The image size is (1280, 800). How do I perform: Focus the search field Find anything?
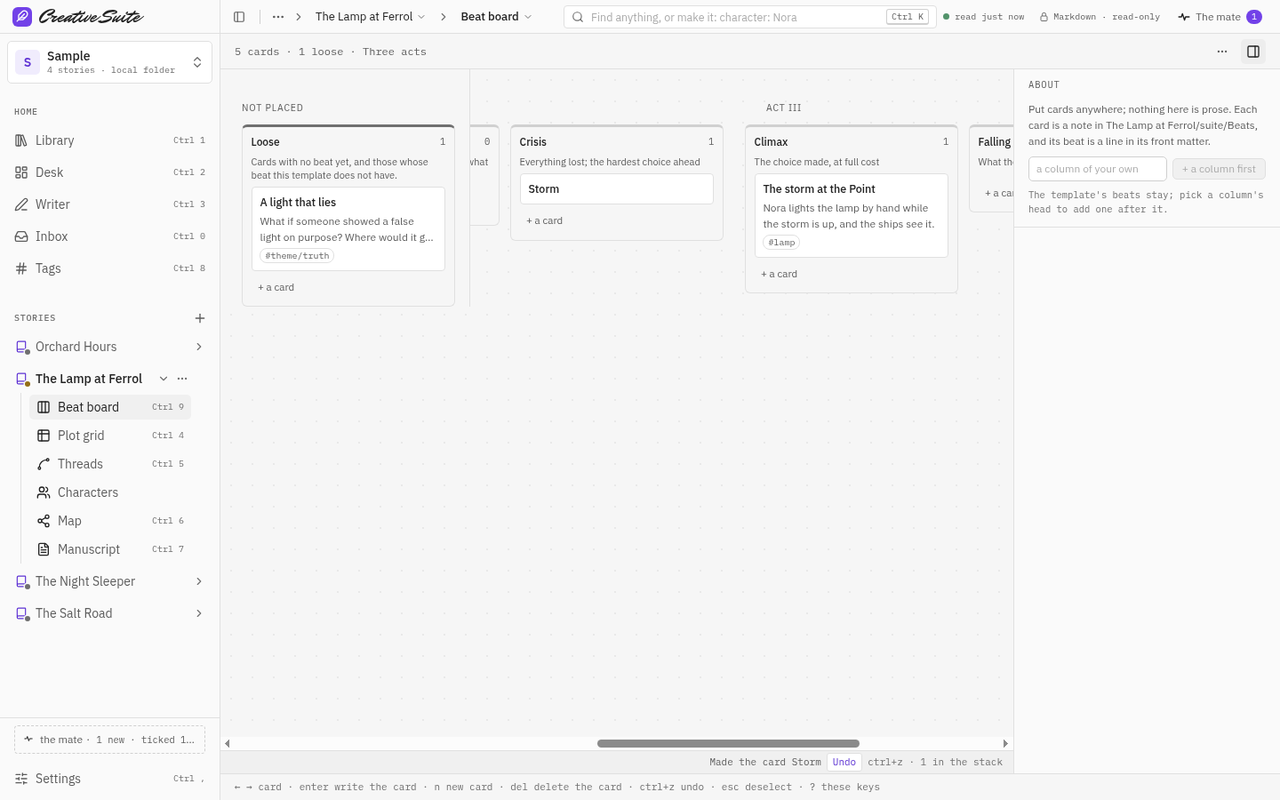click(750, 17)
